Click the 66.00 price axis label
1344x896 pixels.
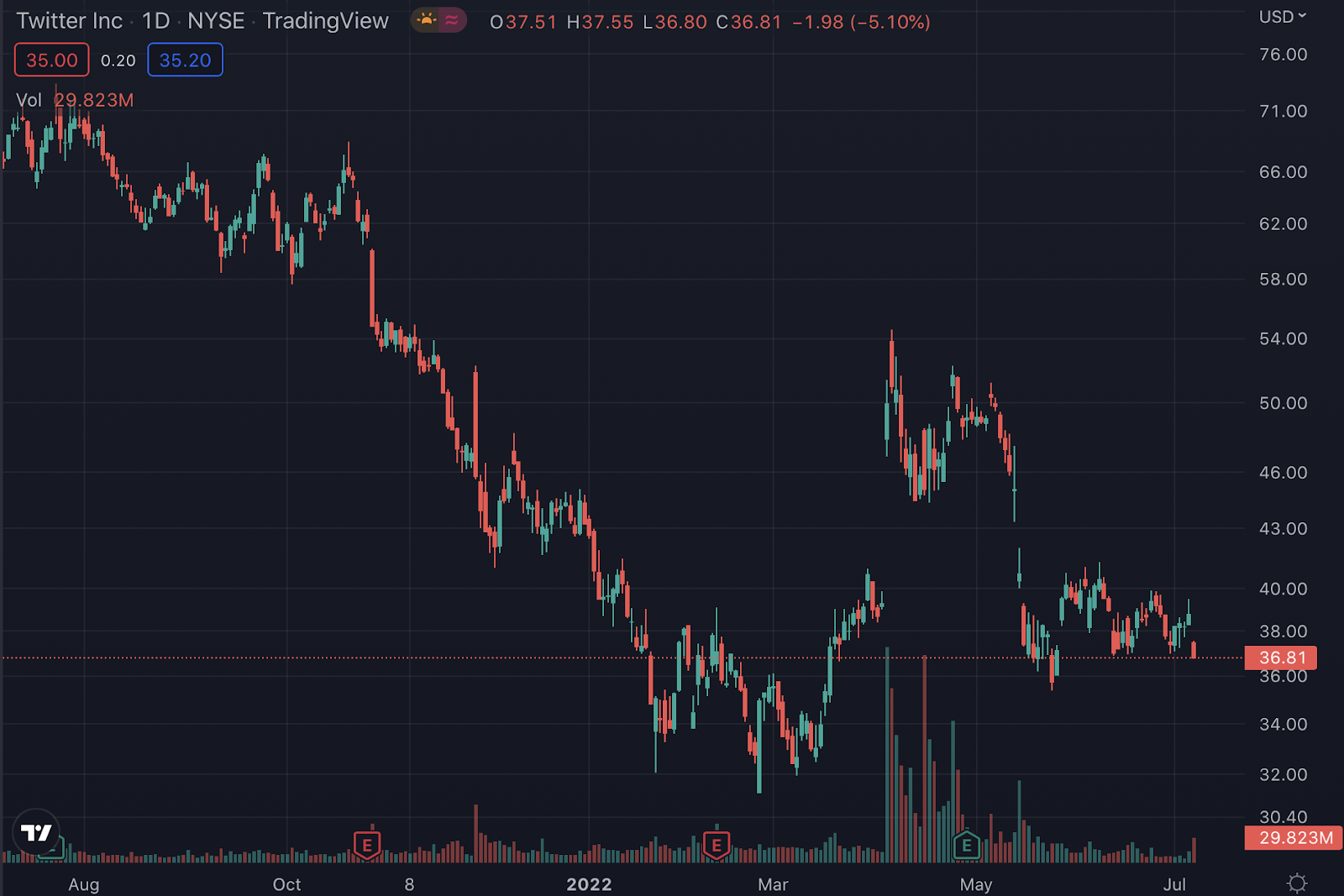point(1283,172)
